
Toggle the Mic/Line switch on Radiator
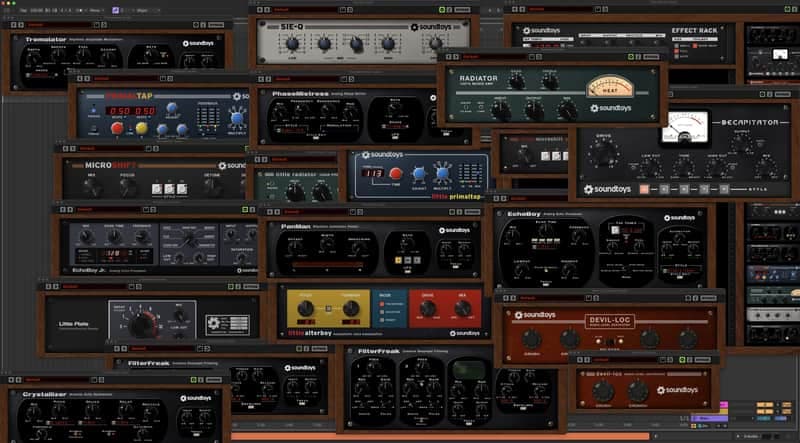(466, 107)
